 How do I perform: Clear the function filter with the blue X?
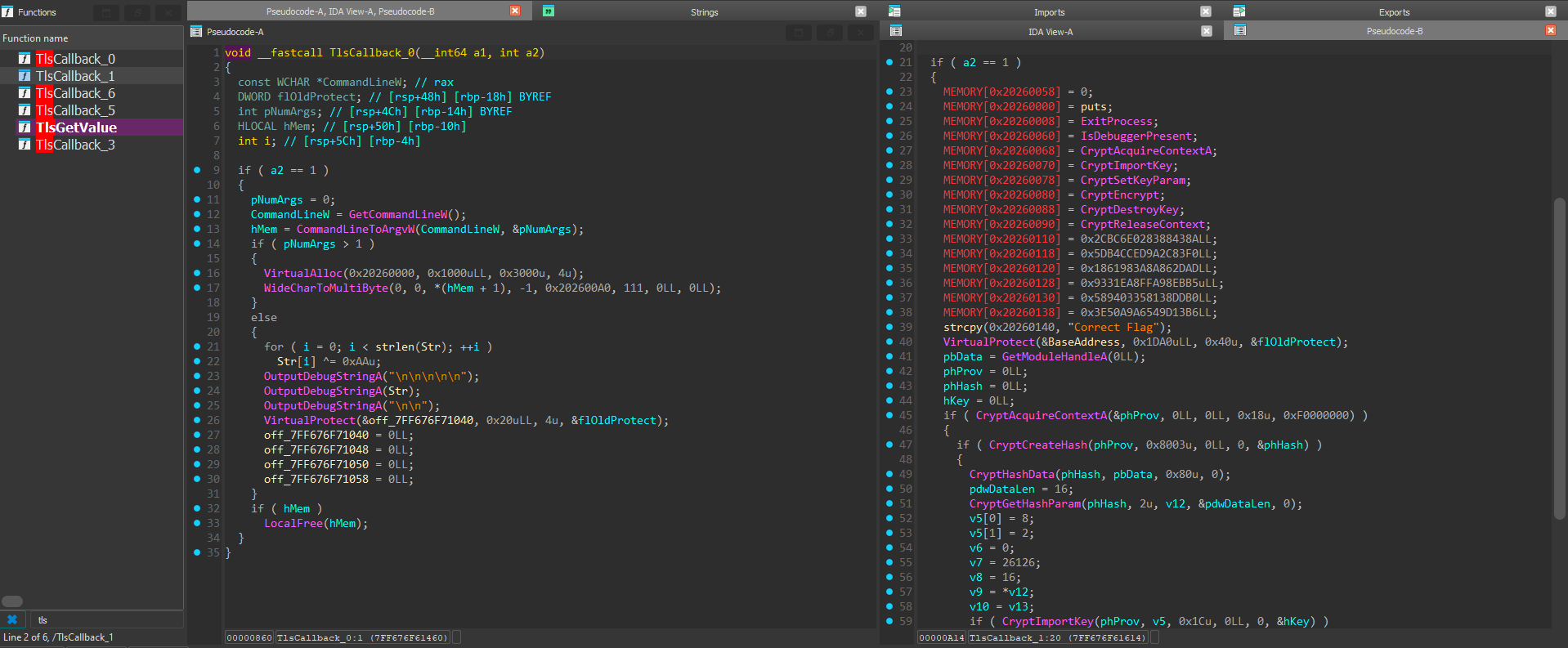click(12, 619)
